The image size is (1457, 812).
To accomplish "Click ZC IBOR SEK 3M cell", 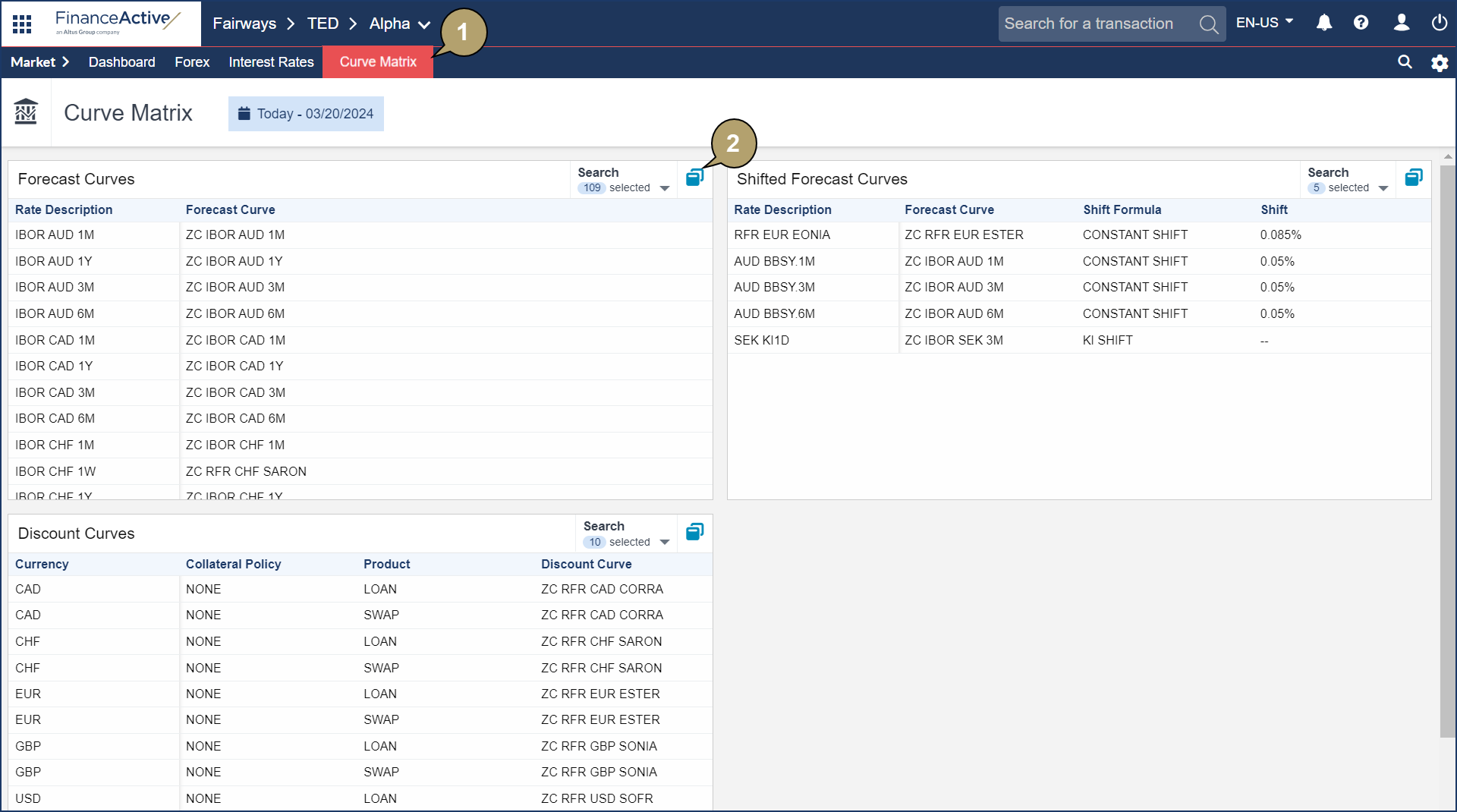I will (x=953, y=340).
